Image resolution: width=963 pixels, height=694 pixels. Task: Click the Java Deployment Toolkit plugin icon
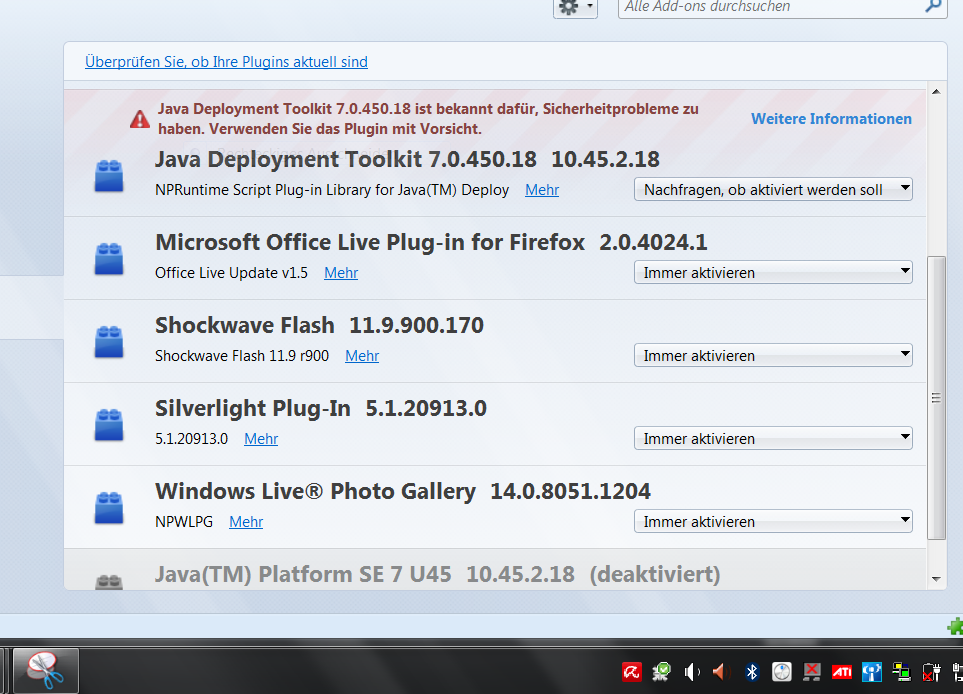pos(109,176)
